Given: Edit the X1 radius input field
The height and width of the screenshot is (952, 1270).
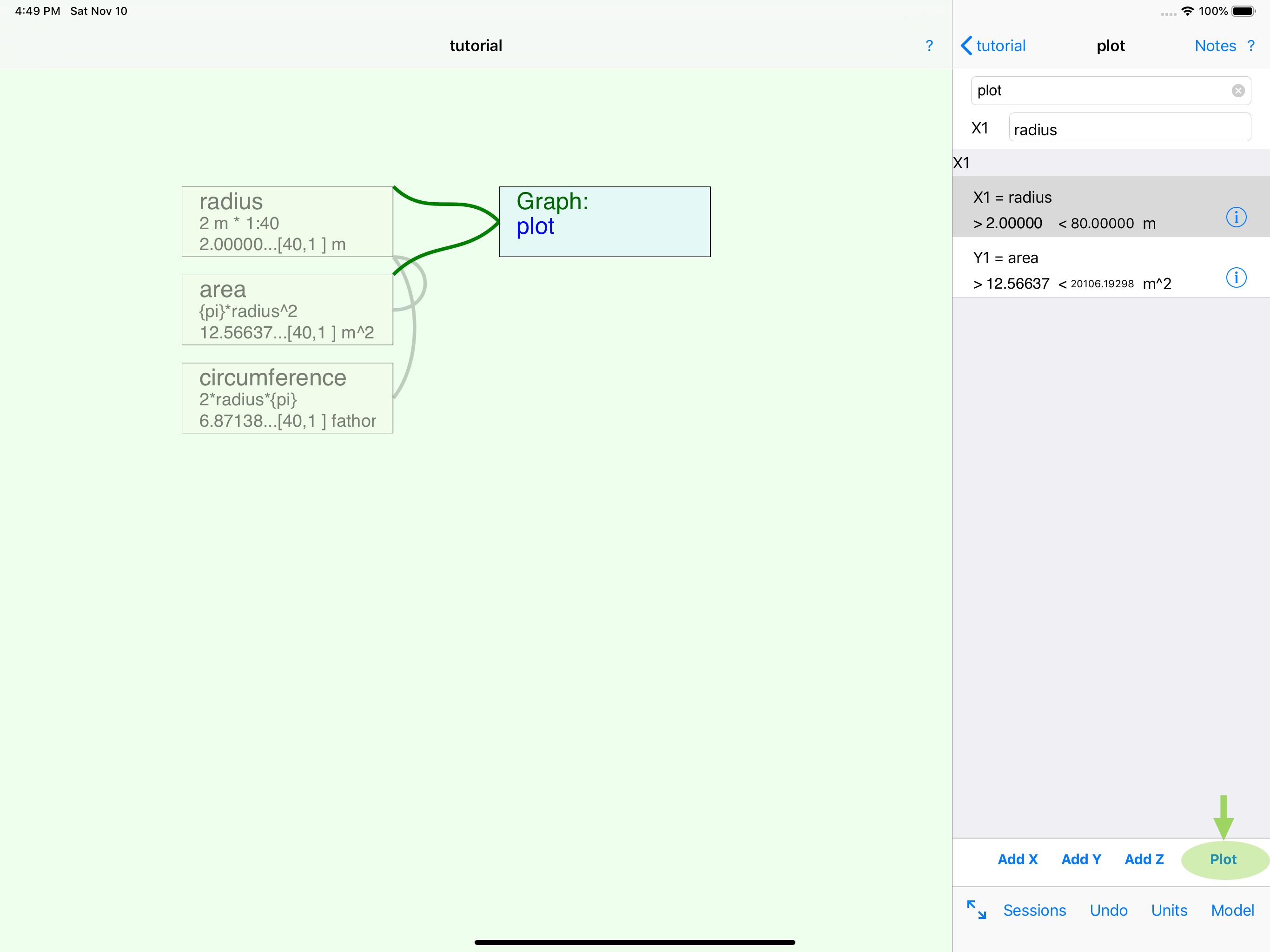Looking at the screenshot, I should point(1129,127).
